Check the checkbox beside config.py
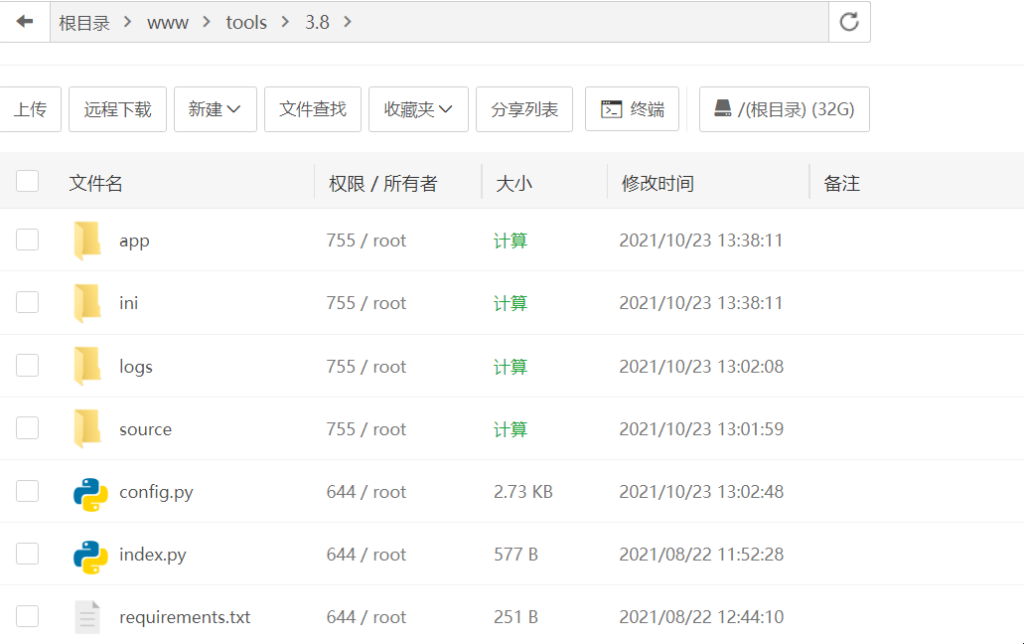 pyautogui.click(x=27, y=491)
